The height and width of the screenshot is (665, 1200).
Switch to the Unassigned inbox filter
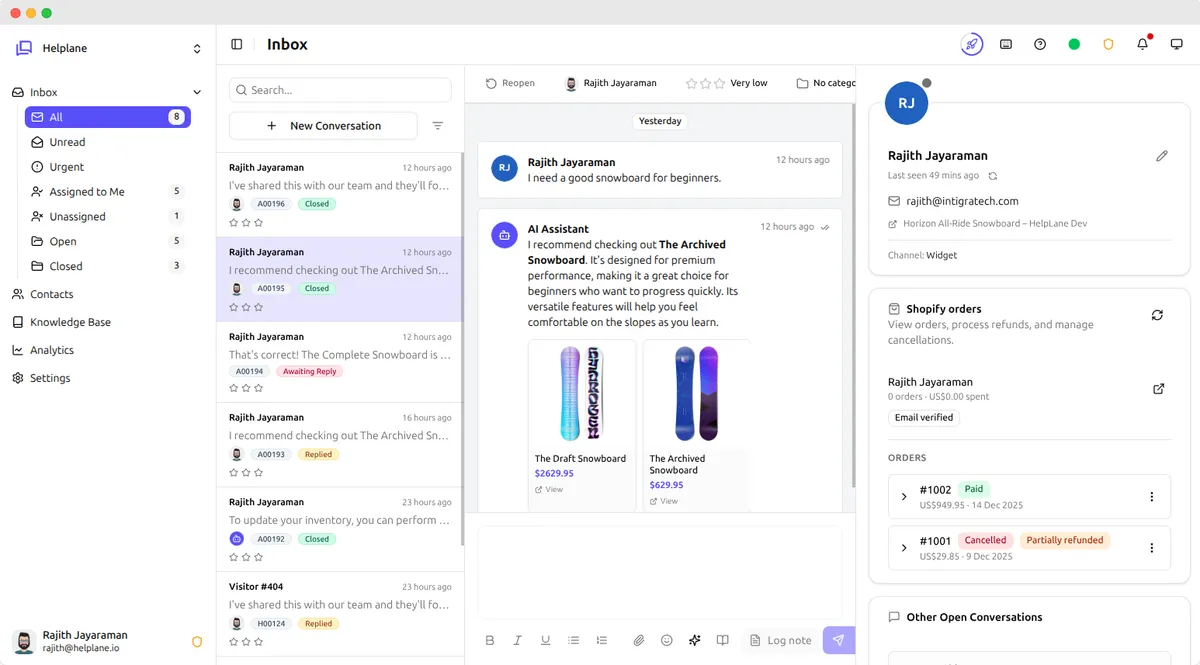point(77,216)
